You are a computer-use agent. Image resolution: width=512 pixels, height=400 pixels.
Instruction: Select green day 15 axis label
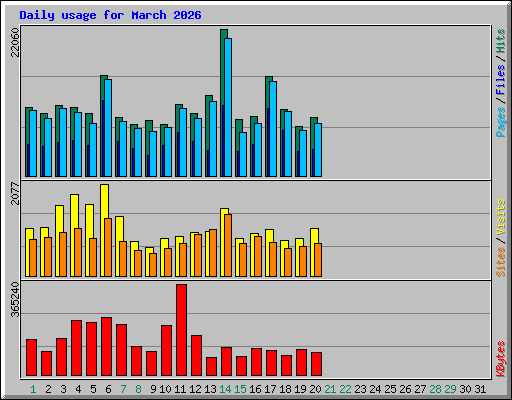point(240,389)
